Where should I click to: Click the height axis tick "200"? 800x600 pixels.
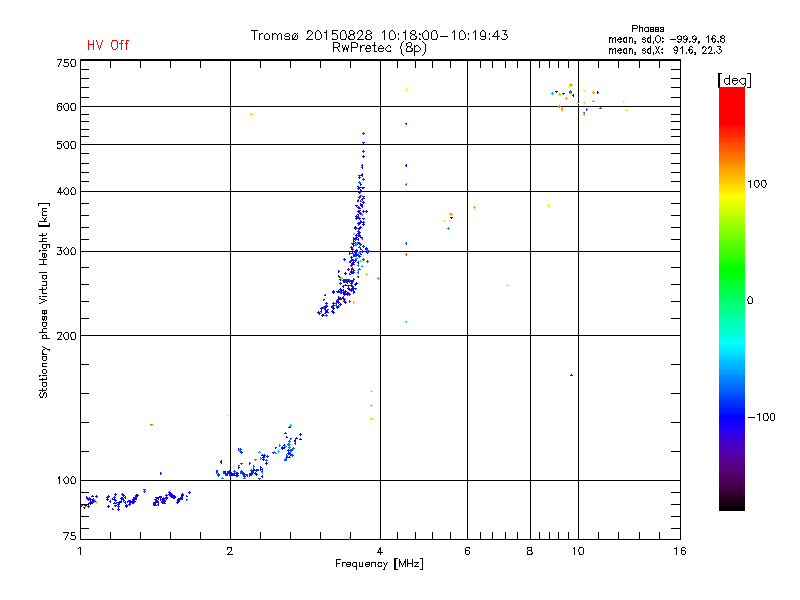(66, 336)
